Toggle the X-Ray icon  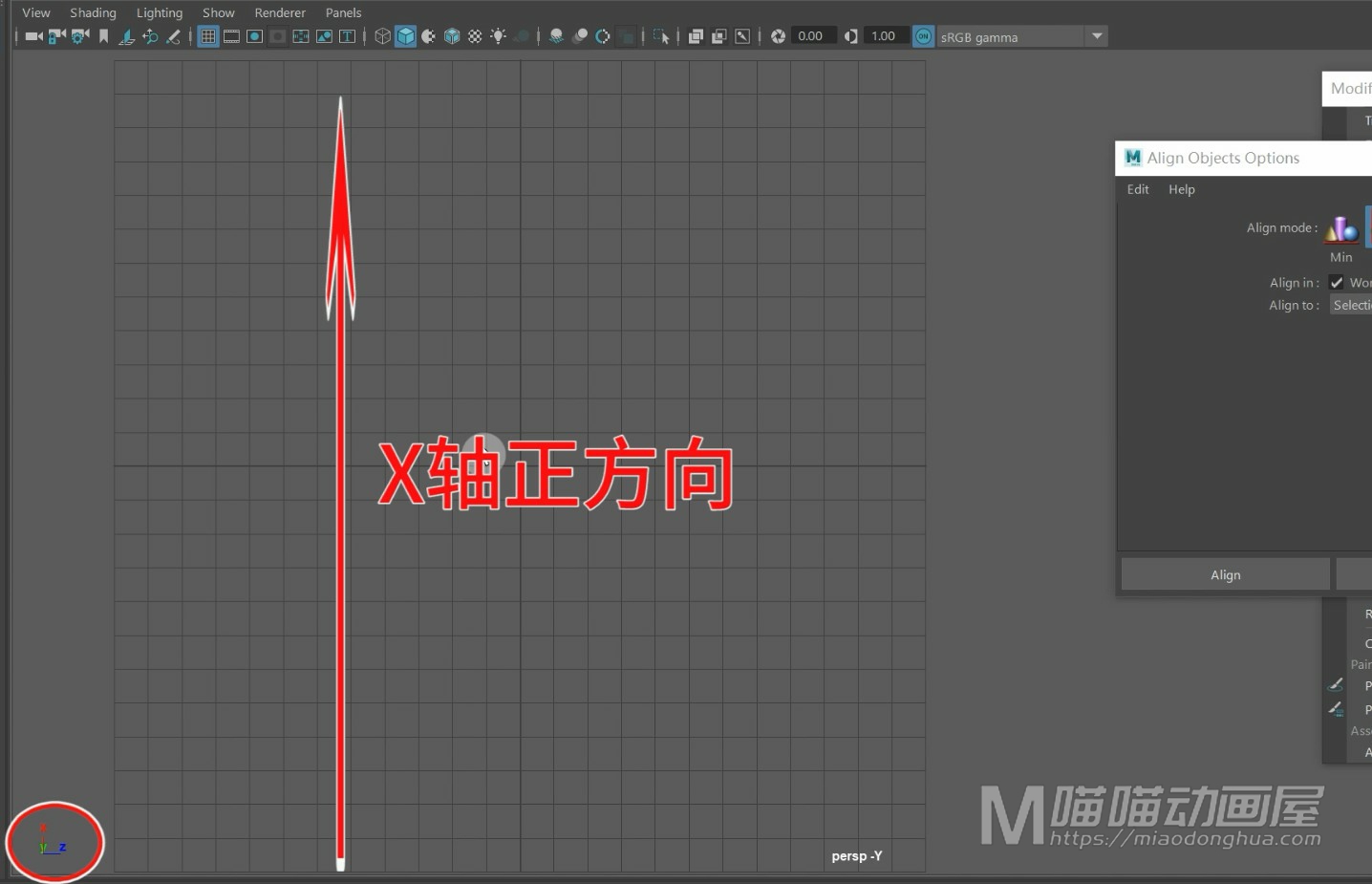click(x=696, y=36)
